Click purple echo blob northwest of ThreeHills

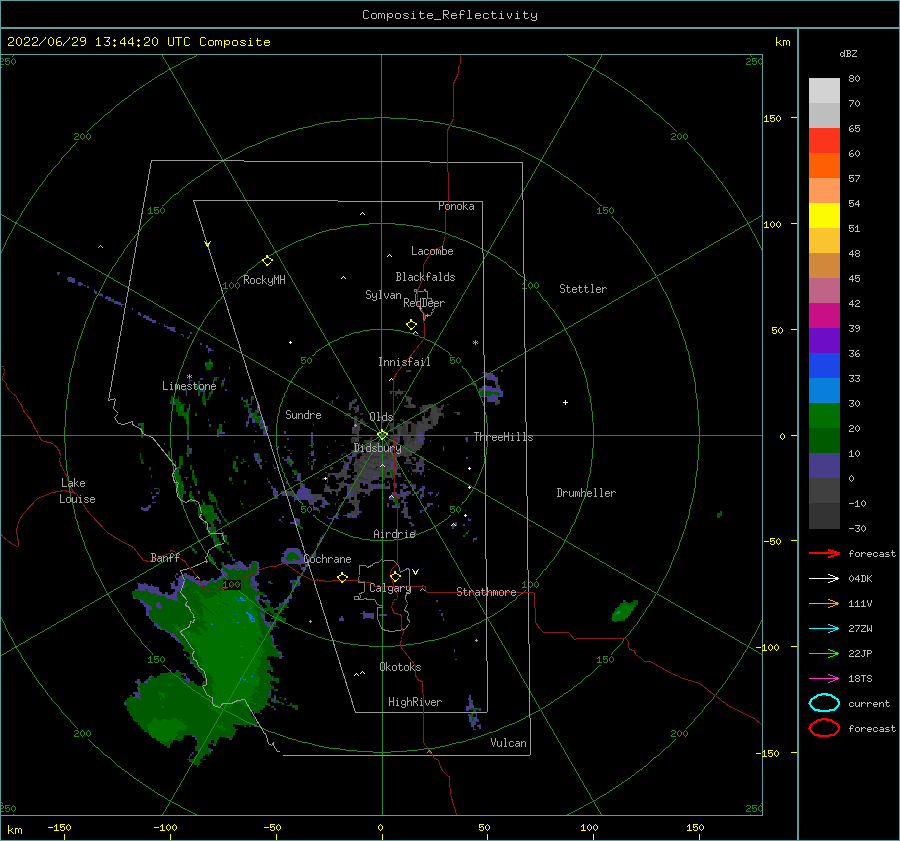491,387
